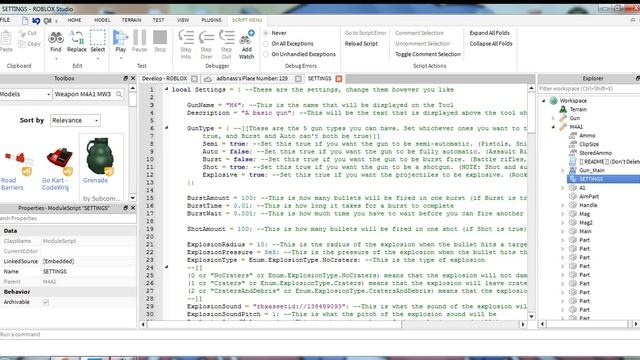Select On Unhandled Exceptions option
Screen dimensions: 640x360
click(x=266, y=54)
